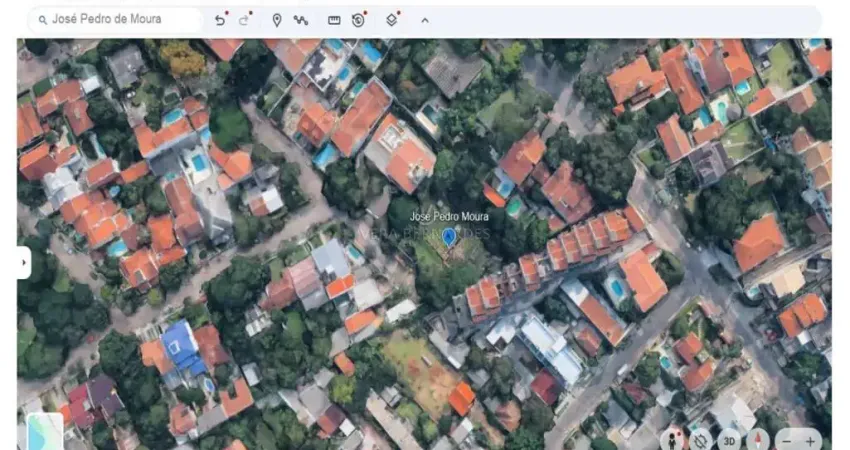Open the map layers menu
Image resolution: width=850 pixels, height=450 pixels.
392,20
